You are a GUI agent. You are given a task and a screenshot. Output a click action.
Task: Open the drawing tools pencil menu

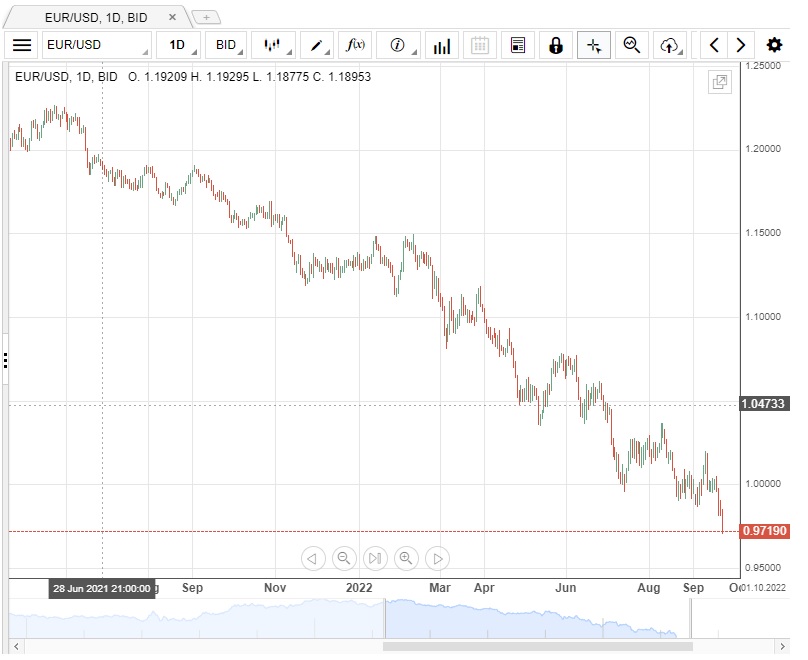tap(320, 45)
